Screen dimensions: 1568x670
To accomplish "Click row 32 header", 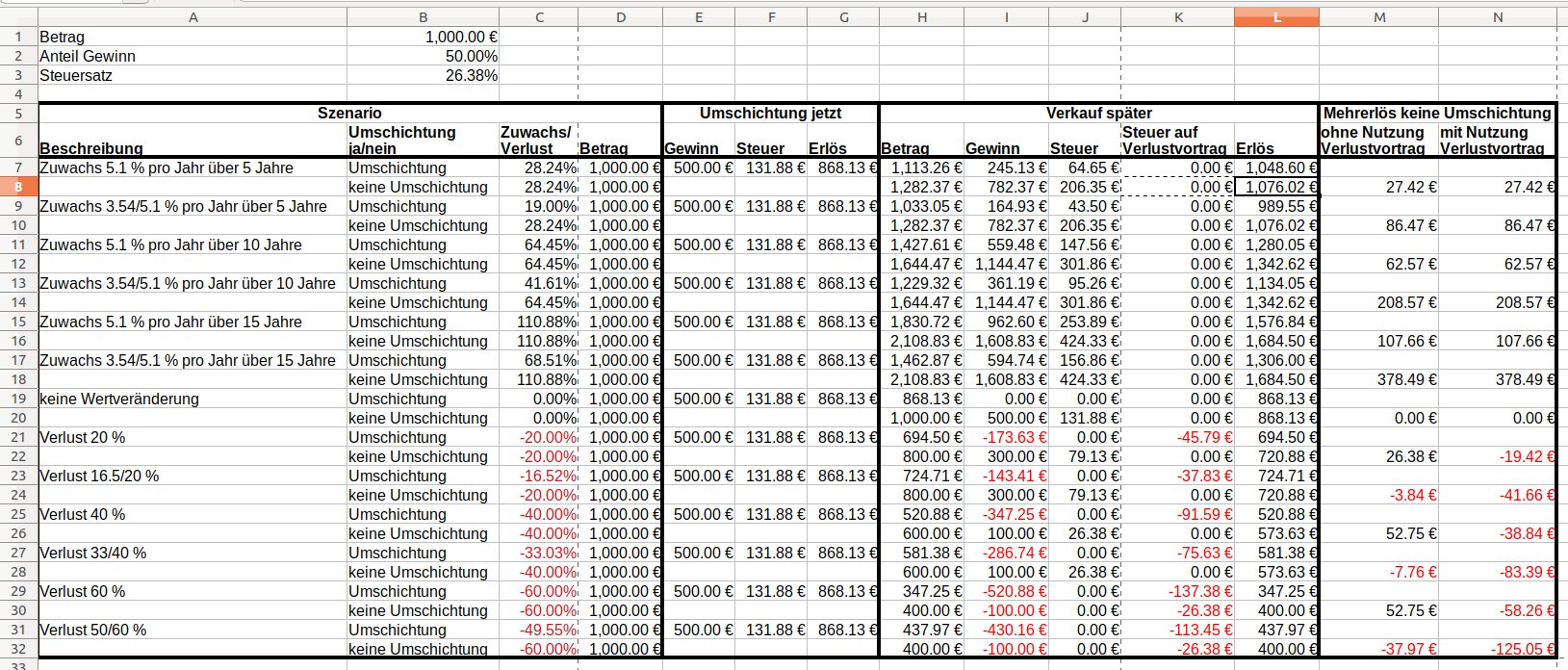I will 18,649.
